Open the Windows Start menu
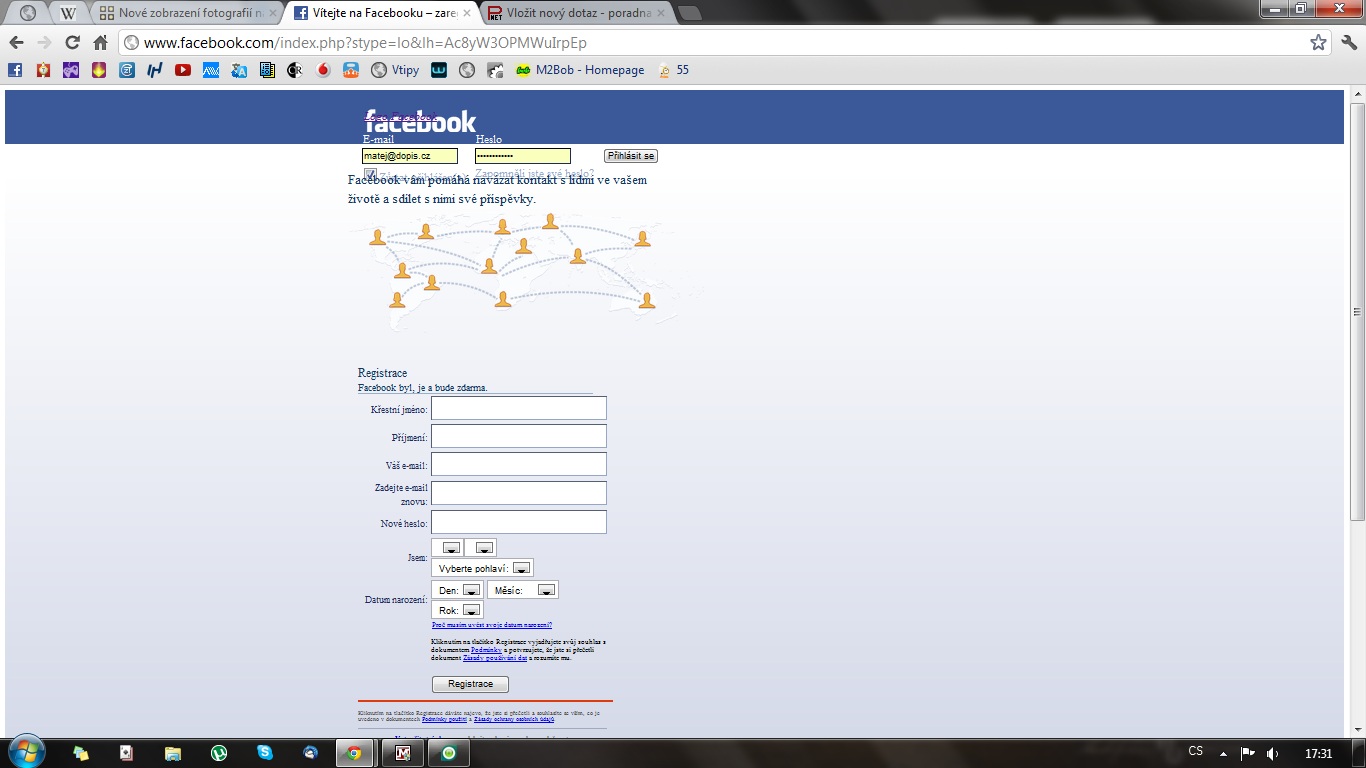Image resolution: width=1366 pixels, height=768 pixels. [26, 752]
